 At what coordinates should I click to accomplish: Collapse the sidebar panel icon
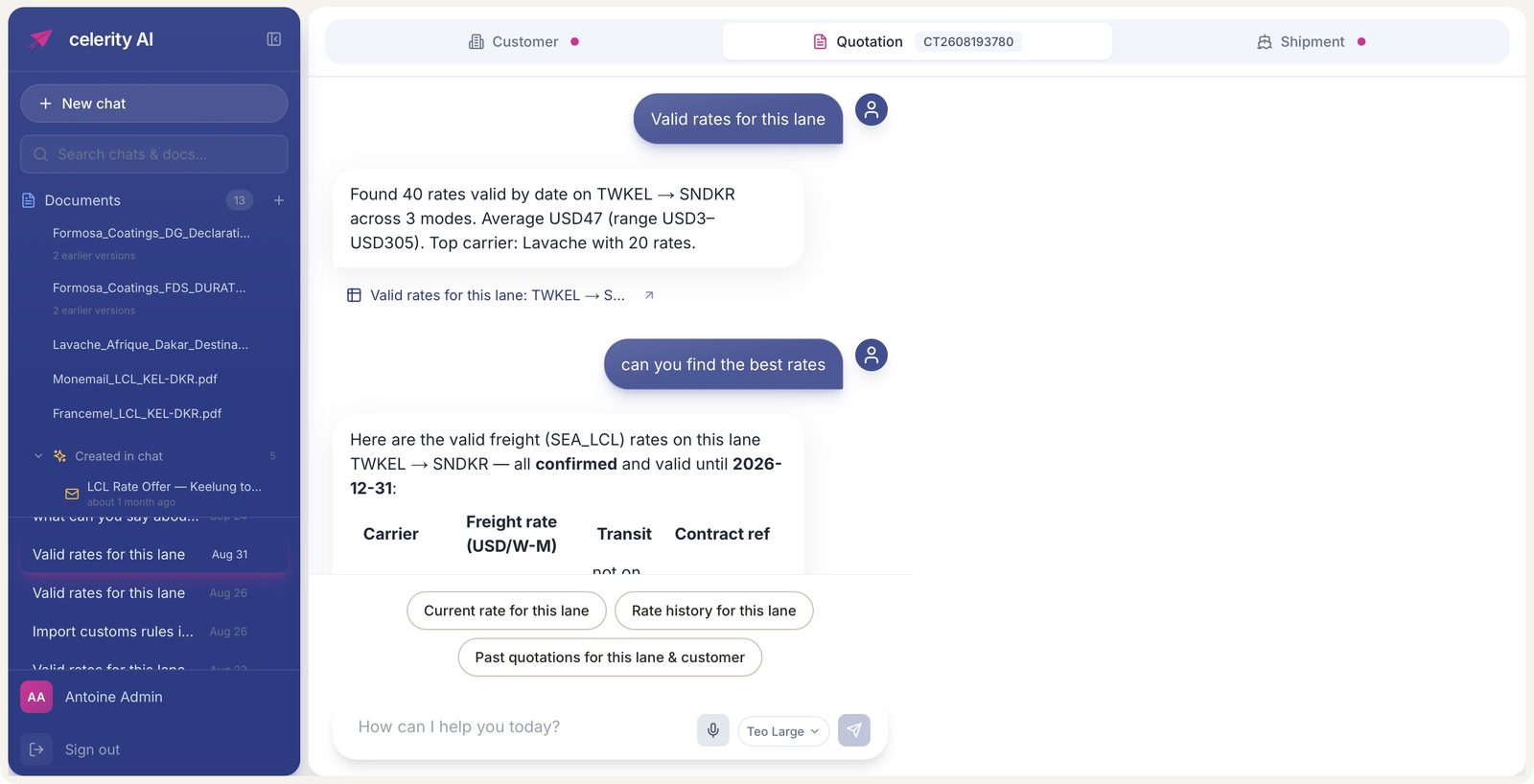coord(273,39)
